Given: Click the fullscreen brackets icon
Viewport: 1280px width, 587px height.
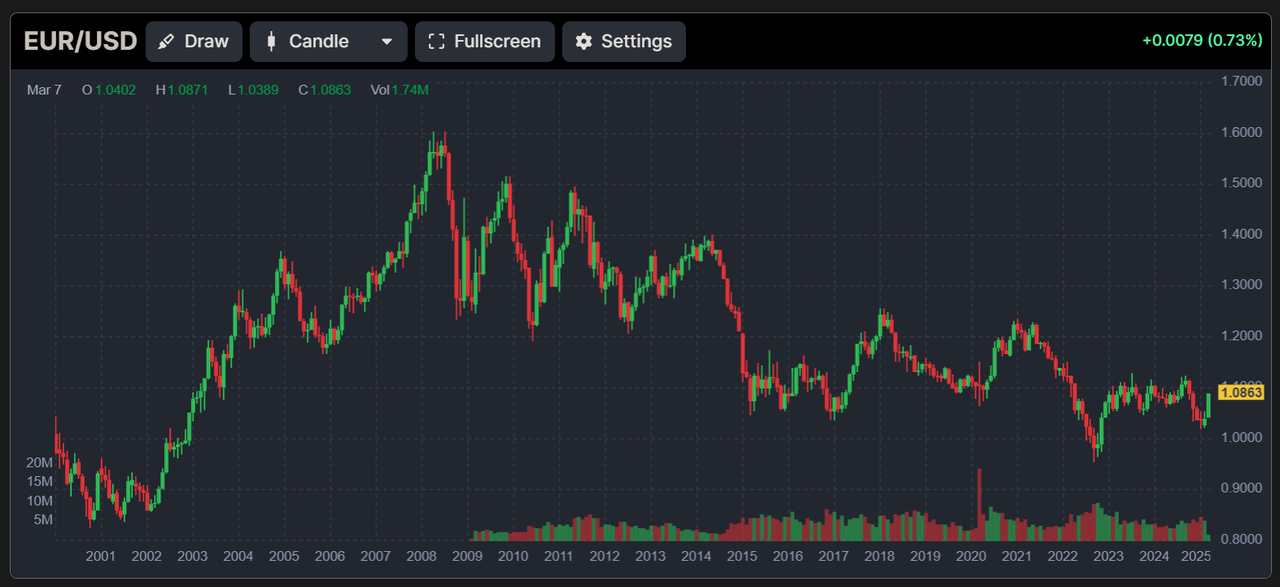Looking at the screenshot, I should coord(435,42).
